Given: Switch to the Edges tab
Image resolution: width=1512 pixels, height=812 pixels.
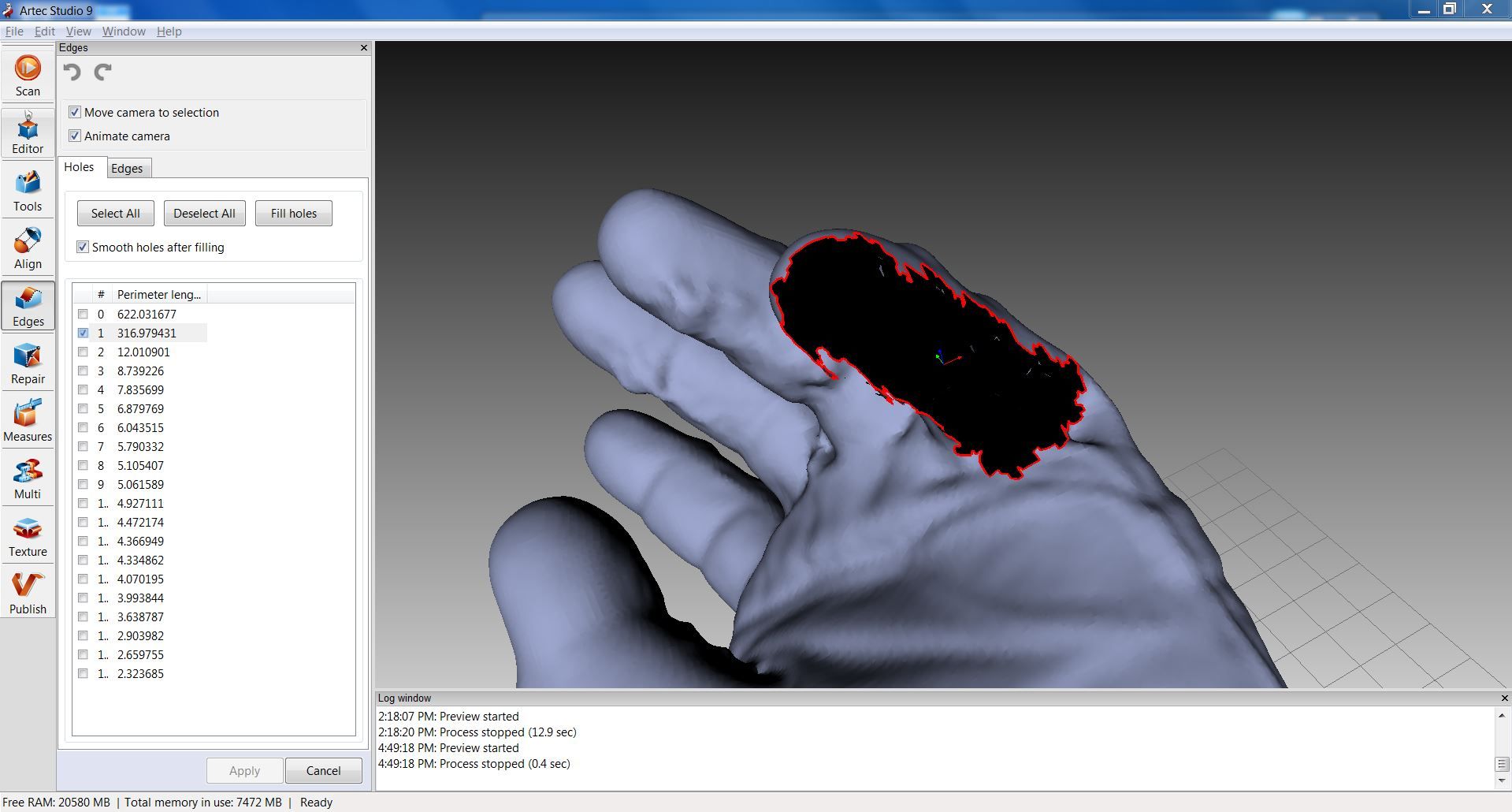Looking at the screenshot, I should (128, 168).
